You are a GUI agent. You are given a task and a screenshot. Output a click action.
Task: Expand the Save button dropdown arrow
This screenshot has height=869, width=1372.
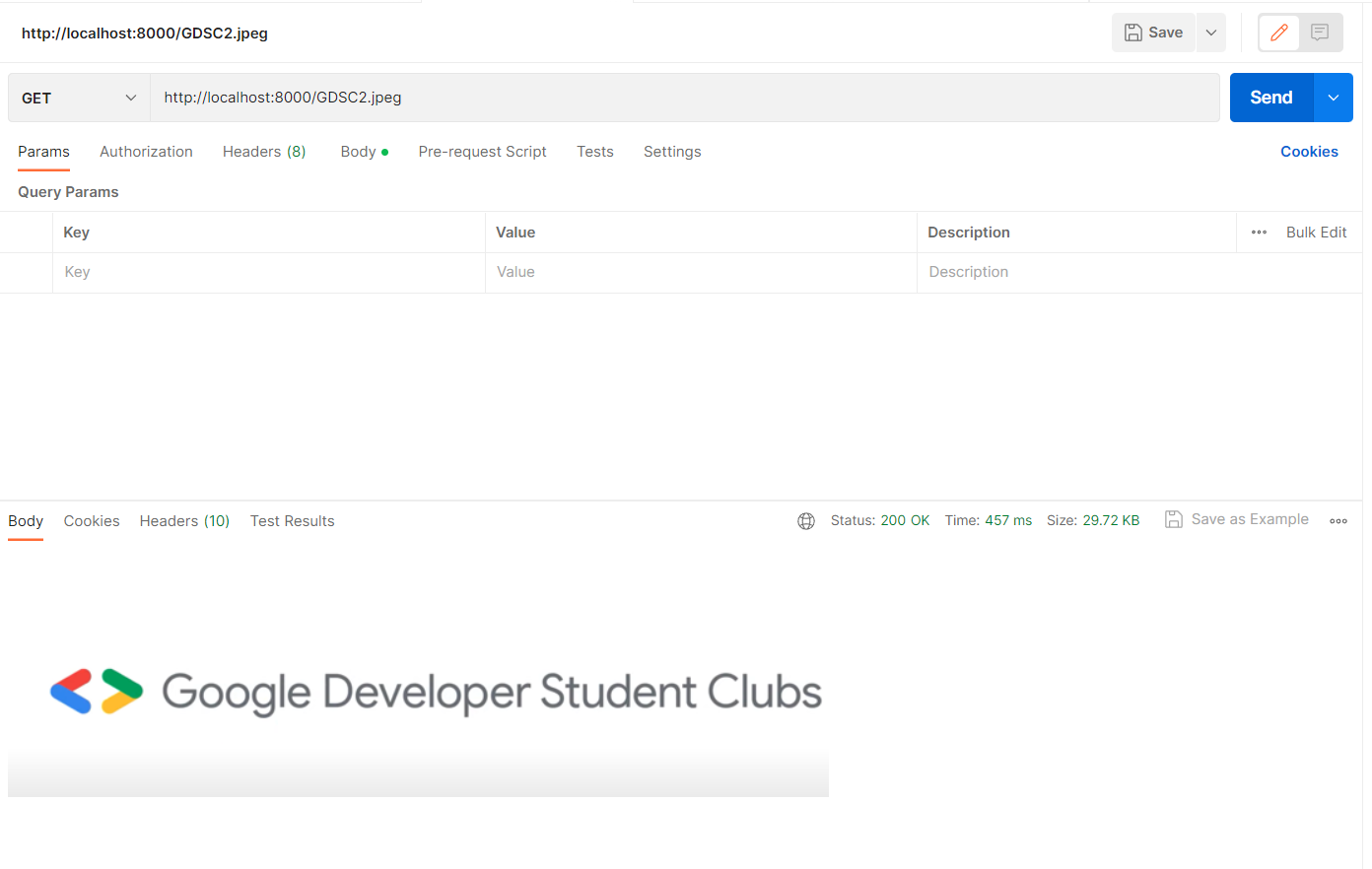[1210, 32]
